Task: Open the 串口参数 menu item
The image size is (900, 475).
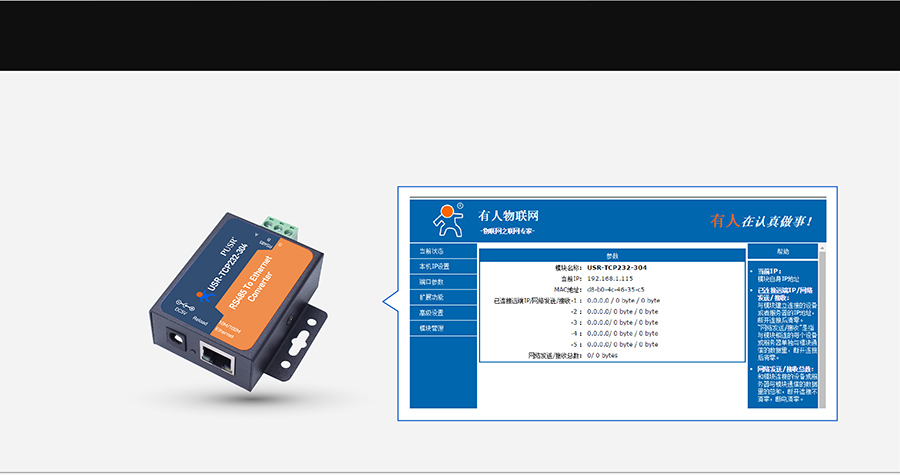Action: pos(443,282)
